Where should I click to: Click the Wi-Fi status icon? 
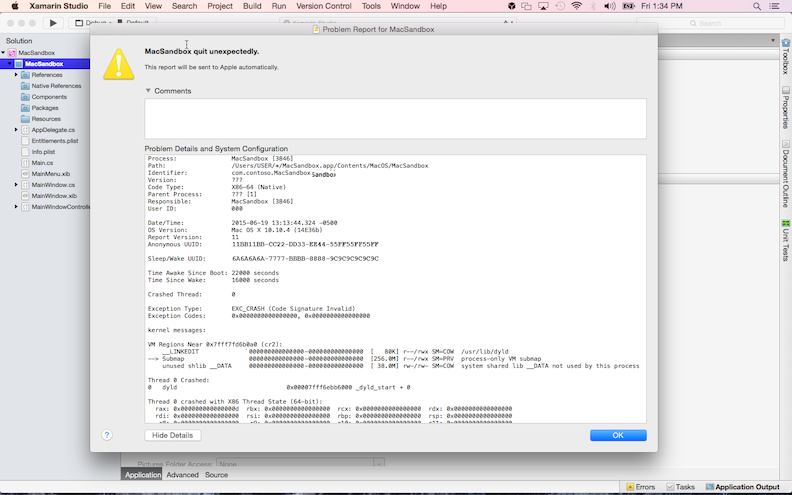(x=576, y=6)
